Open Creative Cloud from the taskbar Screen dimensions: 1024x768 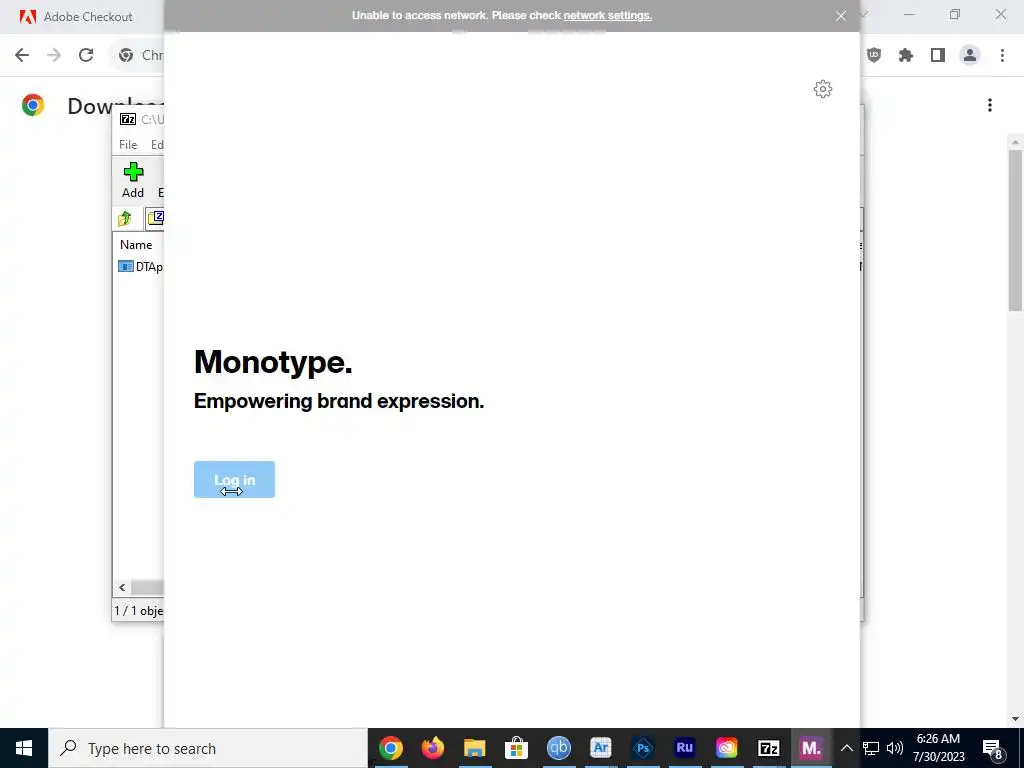(726, 748)
